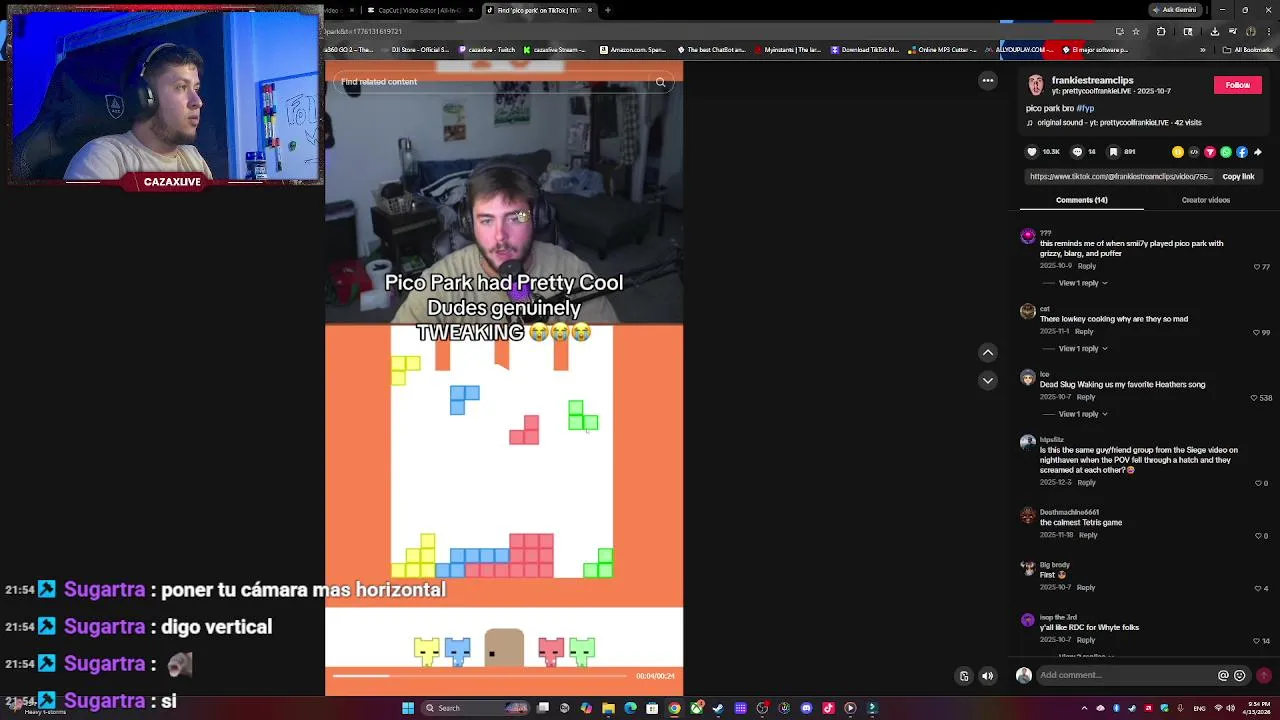Open the embed code icon
This screenshot has height=720, width=1280.
(1194, 152)
